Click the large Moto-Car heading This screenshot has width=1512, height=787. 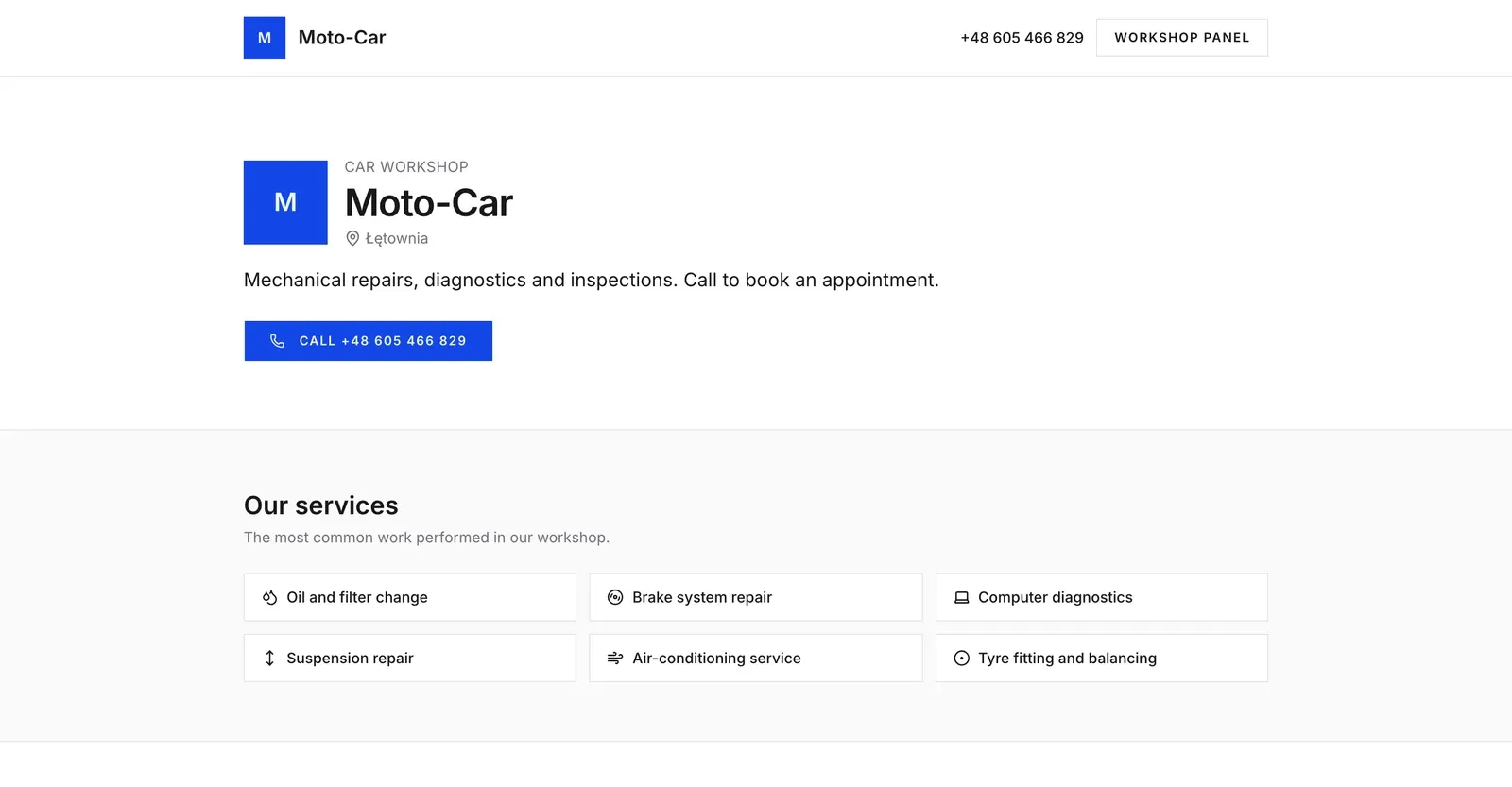tap(429, 203)
